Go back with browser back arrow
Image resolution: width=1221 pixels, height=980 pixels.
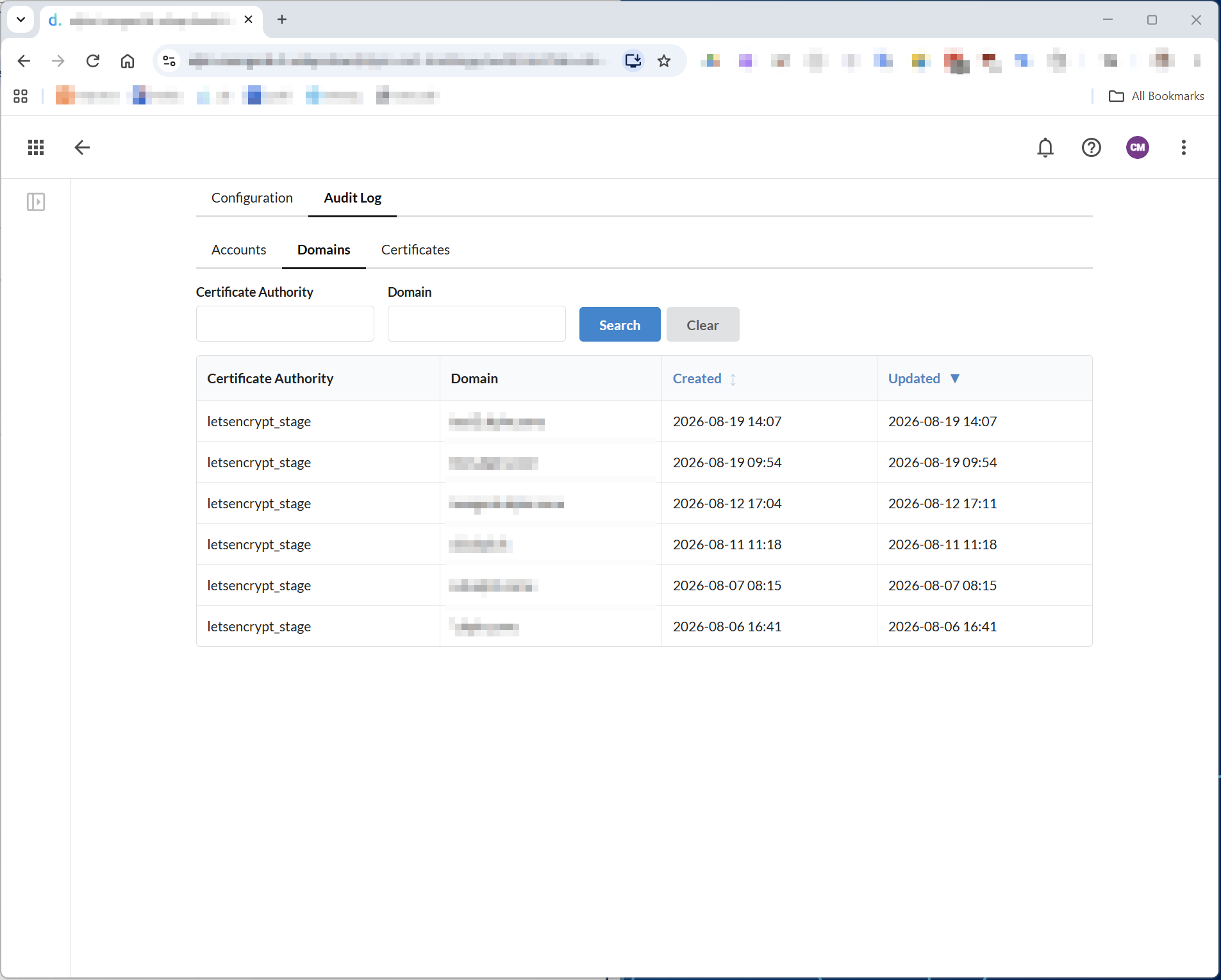[24, 61]
